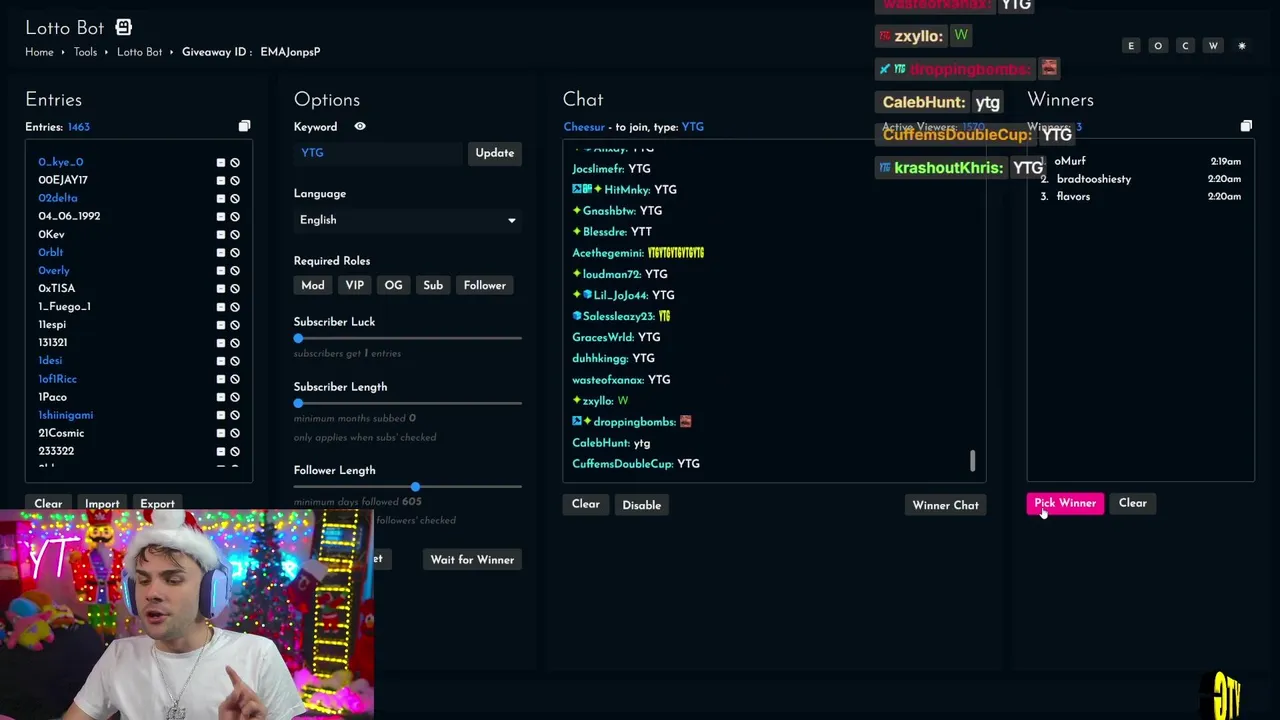
Task: Remove entry 1Paco with the minus box
Action: coord(221,397)
